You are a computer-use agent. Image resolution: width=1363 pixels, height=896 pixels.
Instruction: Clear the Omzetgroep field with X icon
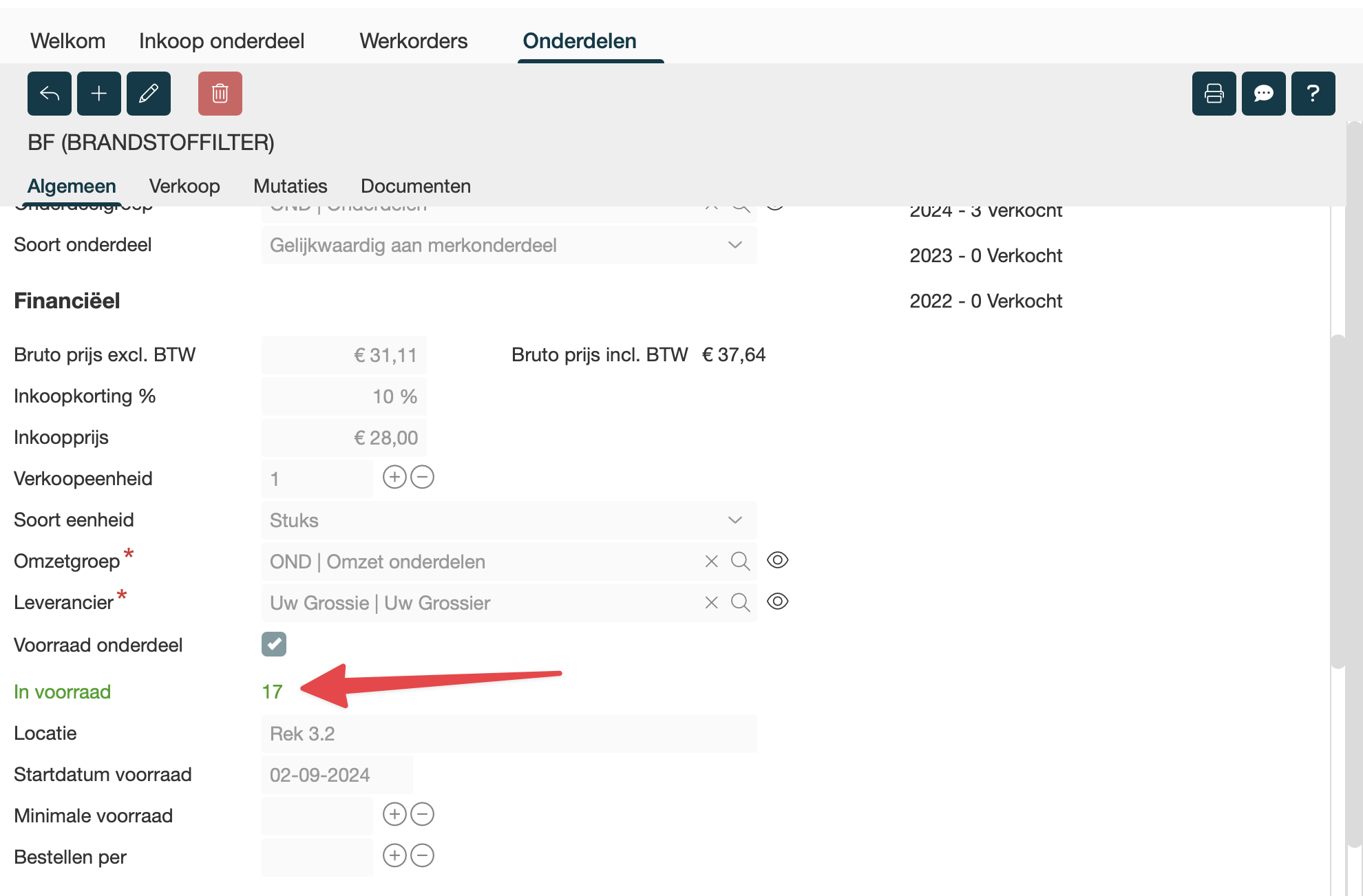712,562
